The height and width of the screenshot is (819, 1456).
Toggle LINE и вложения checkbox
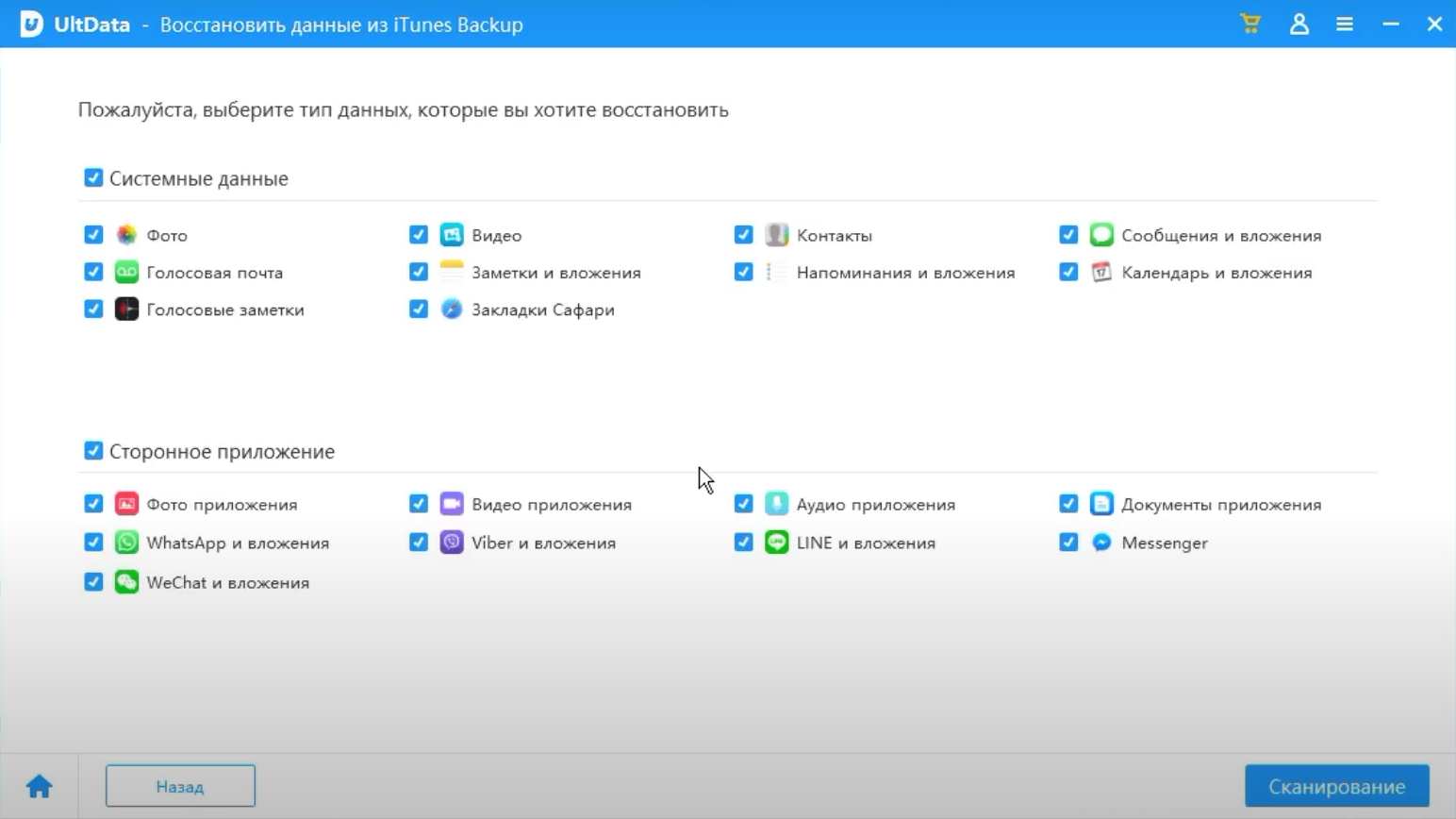point(744,543)
